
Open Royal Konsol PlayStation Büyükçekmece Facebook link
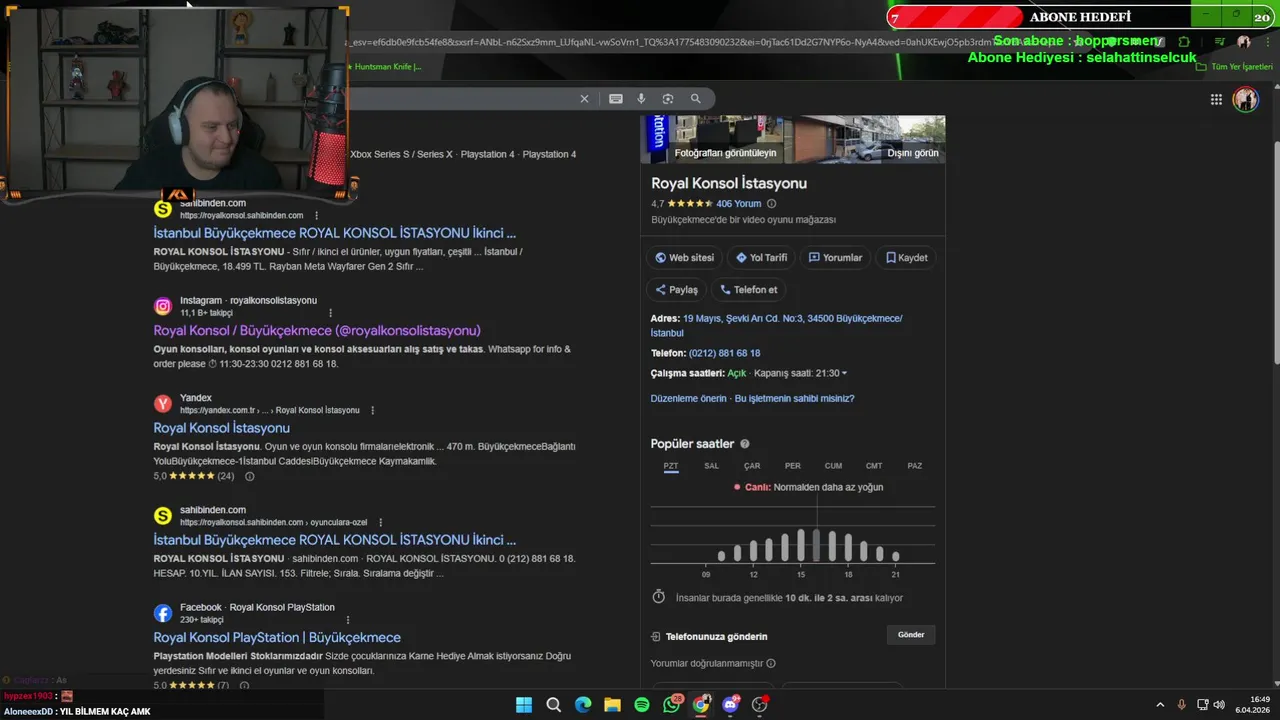click(x=277, y=638)
